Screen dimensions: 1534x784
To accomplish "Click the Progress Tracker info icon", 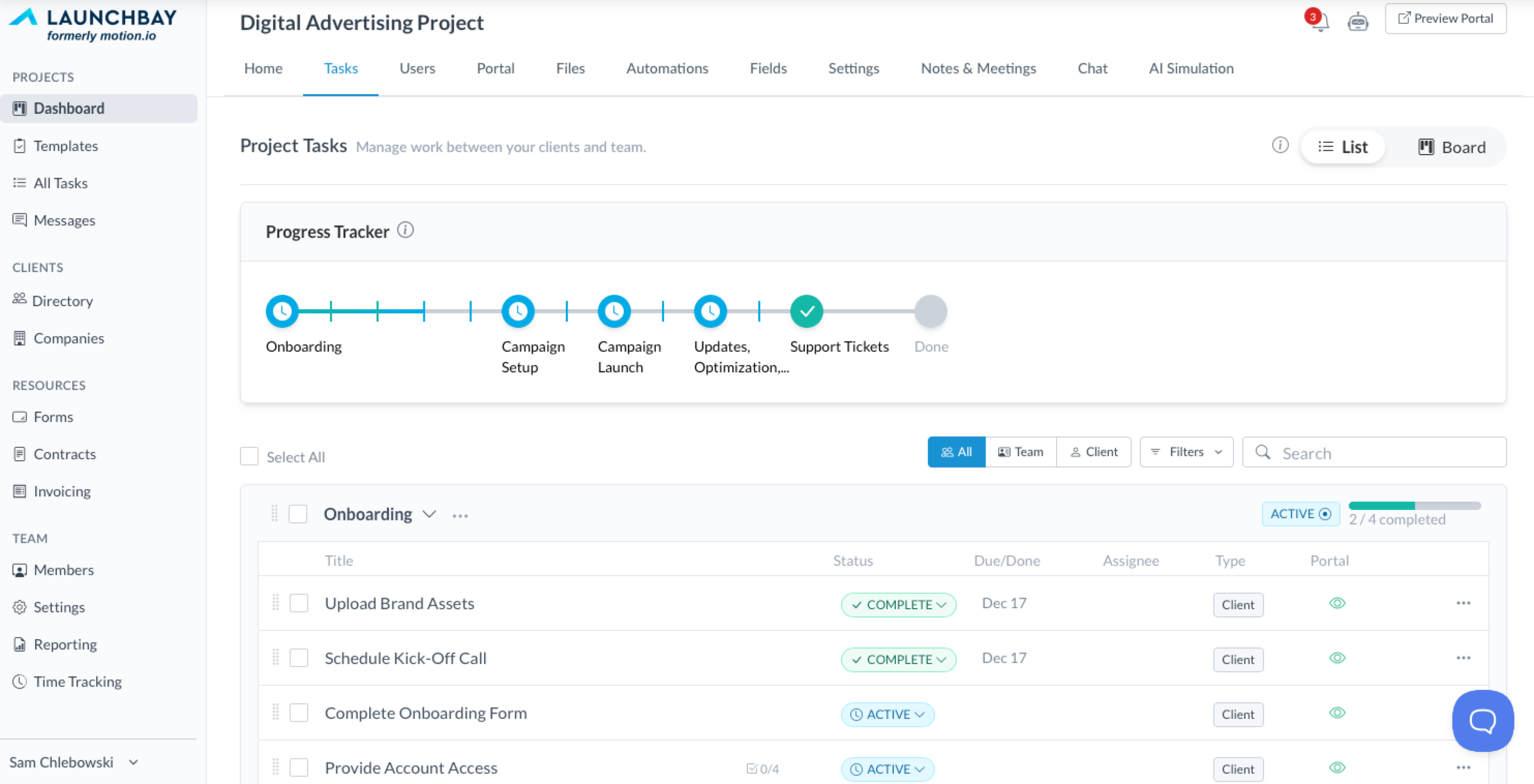I will 405,230.
